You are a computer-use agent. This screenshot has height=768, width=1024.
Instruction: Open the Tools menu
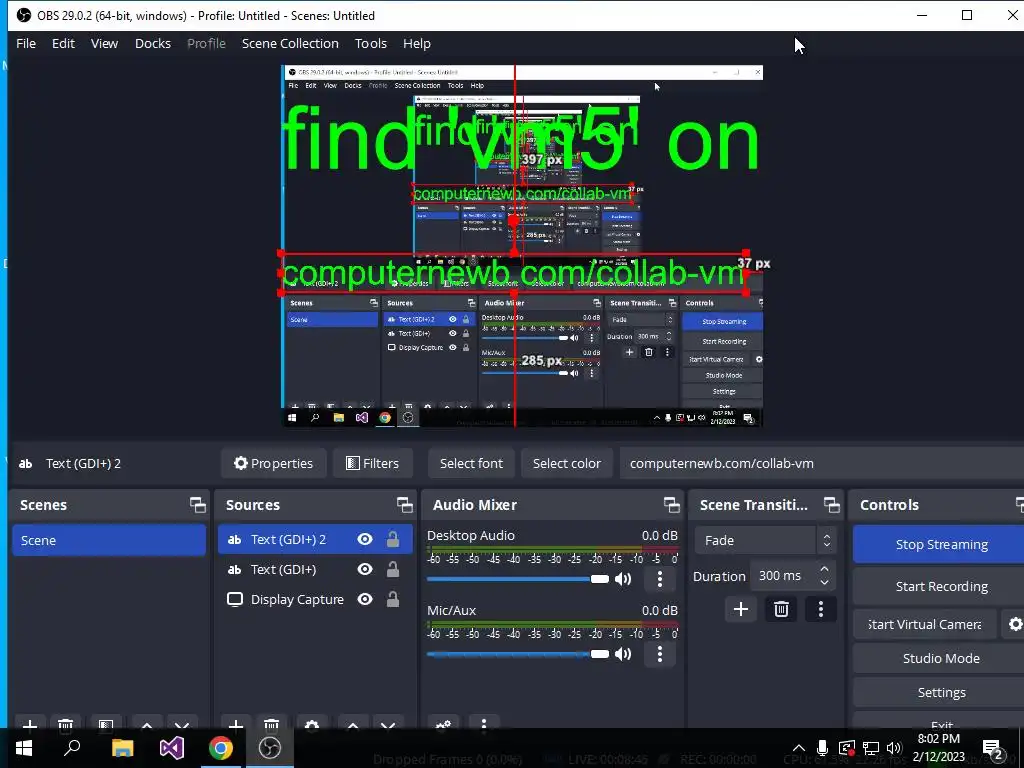tap(371, 43)
